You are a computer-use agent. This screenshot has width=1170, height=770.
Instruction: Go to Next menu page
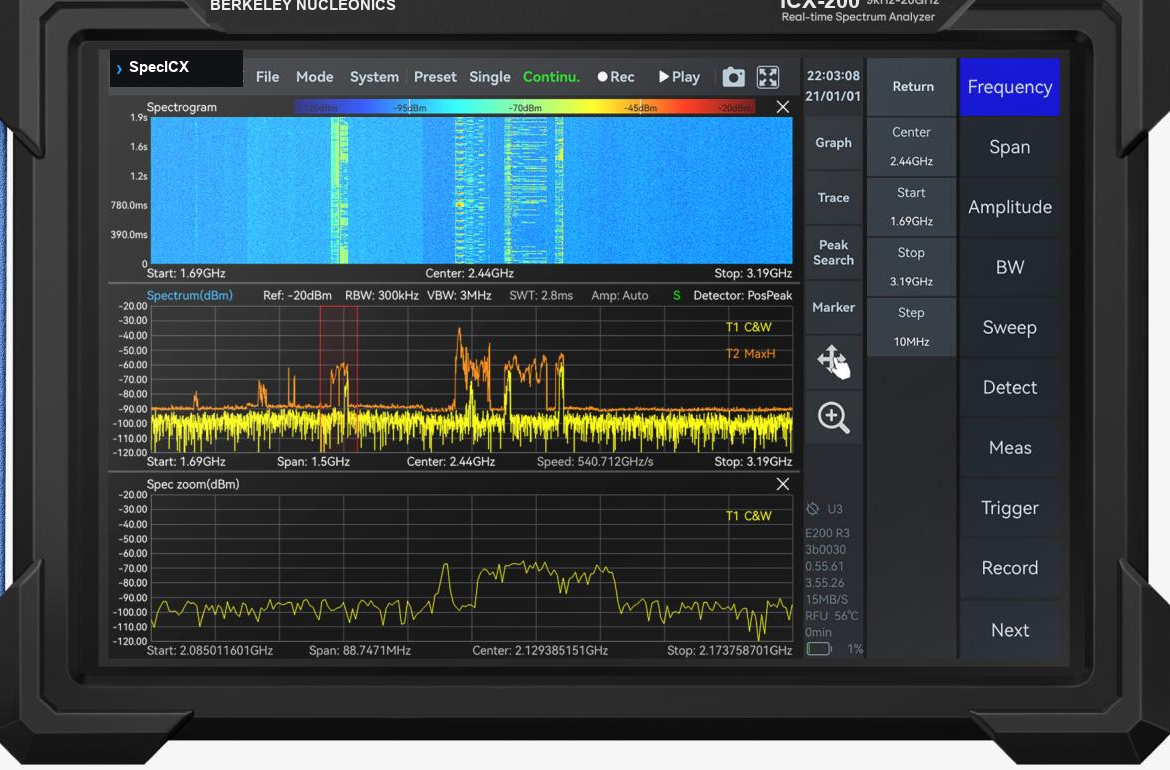tap(1010, 630)
